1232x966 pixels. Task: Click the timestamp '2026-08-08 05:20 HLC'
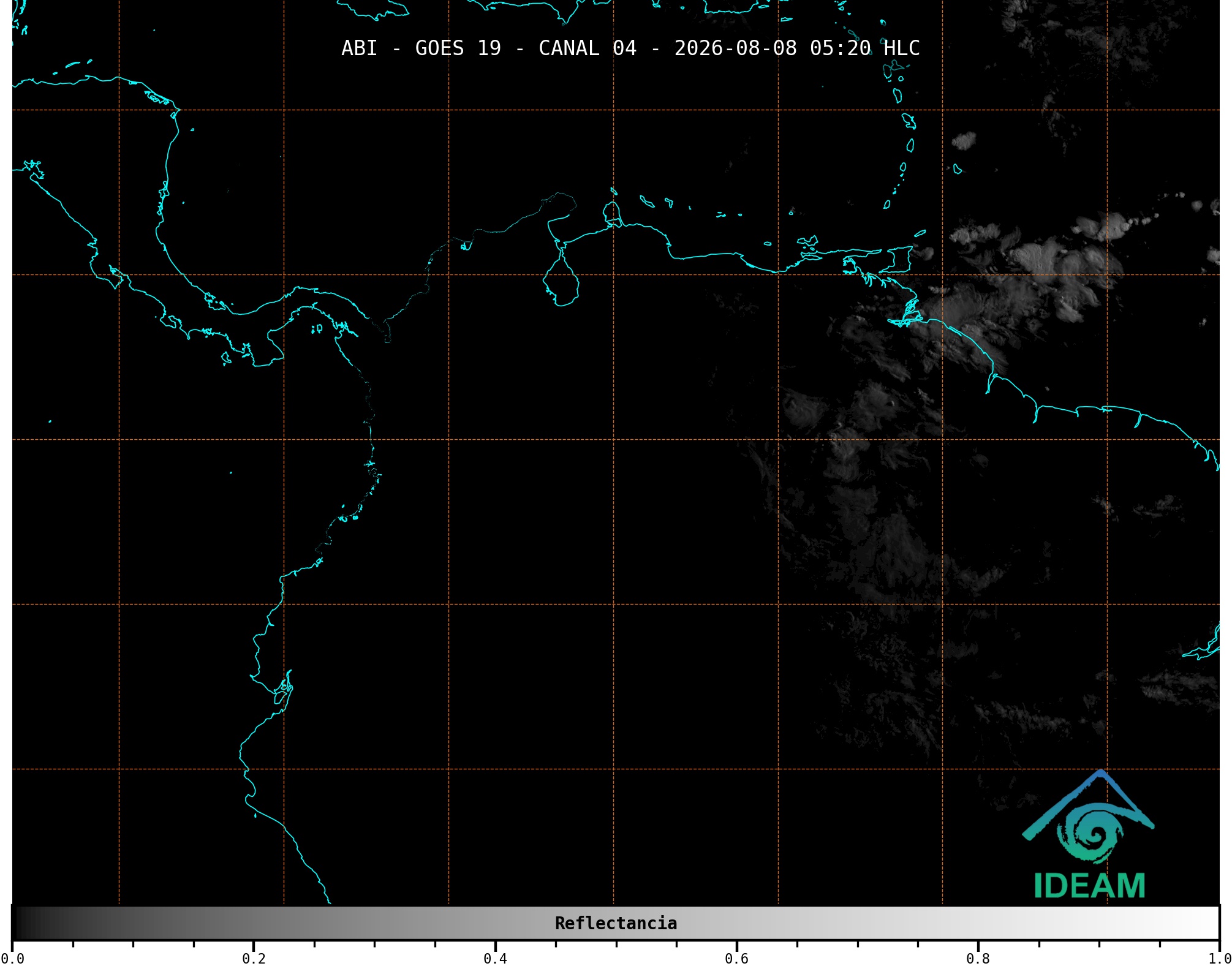click(797, 48)
